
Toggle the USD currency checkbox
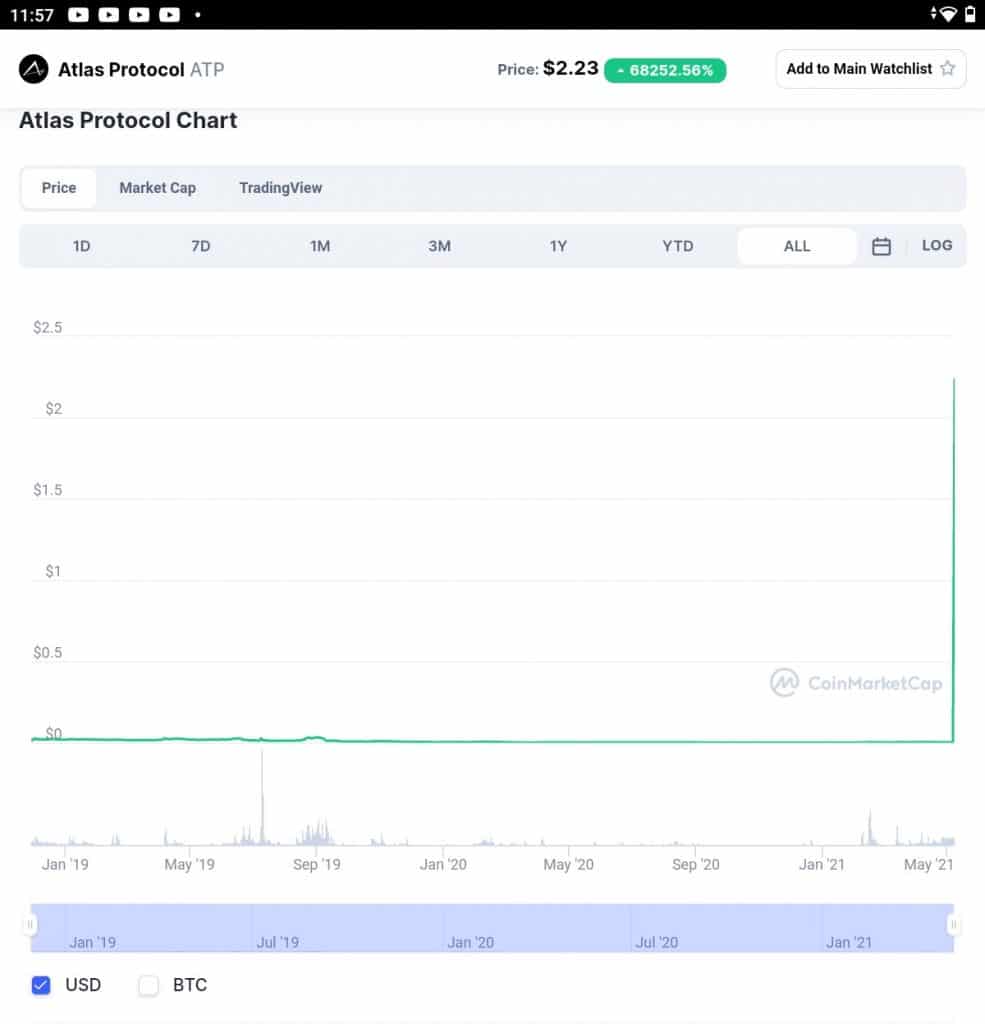tap(41, 985)
